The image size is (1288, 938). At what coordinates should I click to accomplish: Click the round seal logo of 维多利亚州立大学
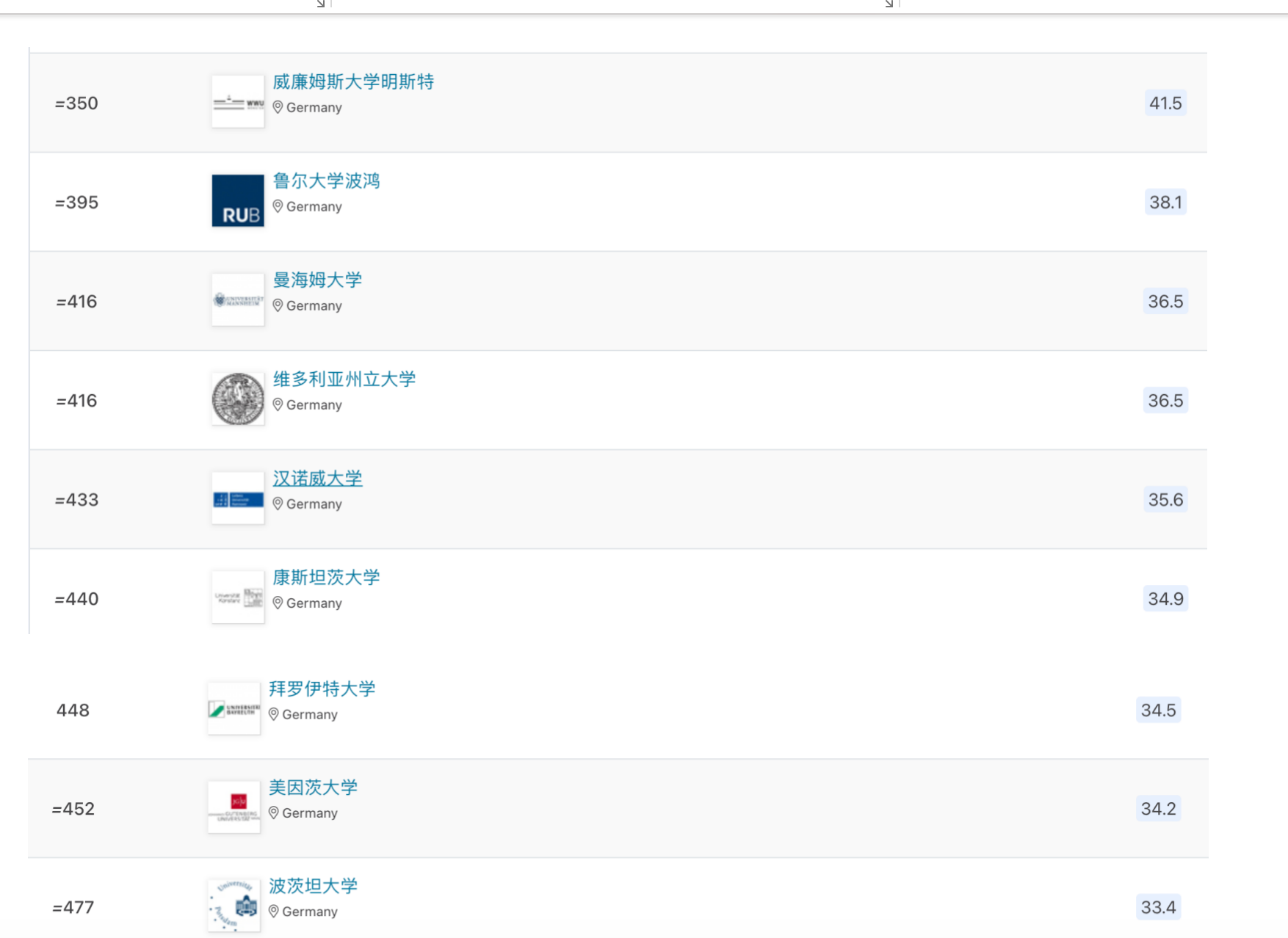238,399
